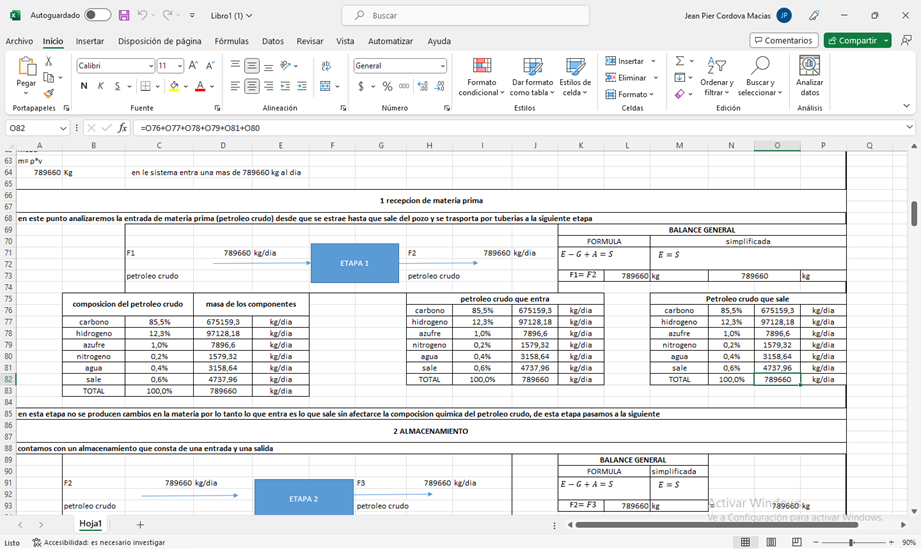Apply the Borders icon
The width and height of the screenshot is (921, 549).
click(x=145, y=86)
